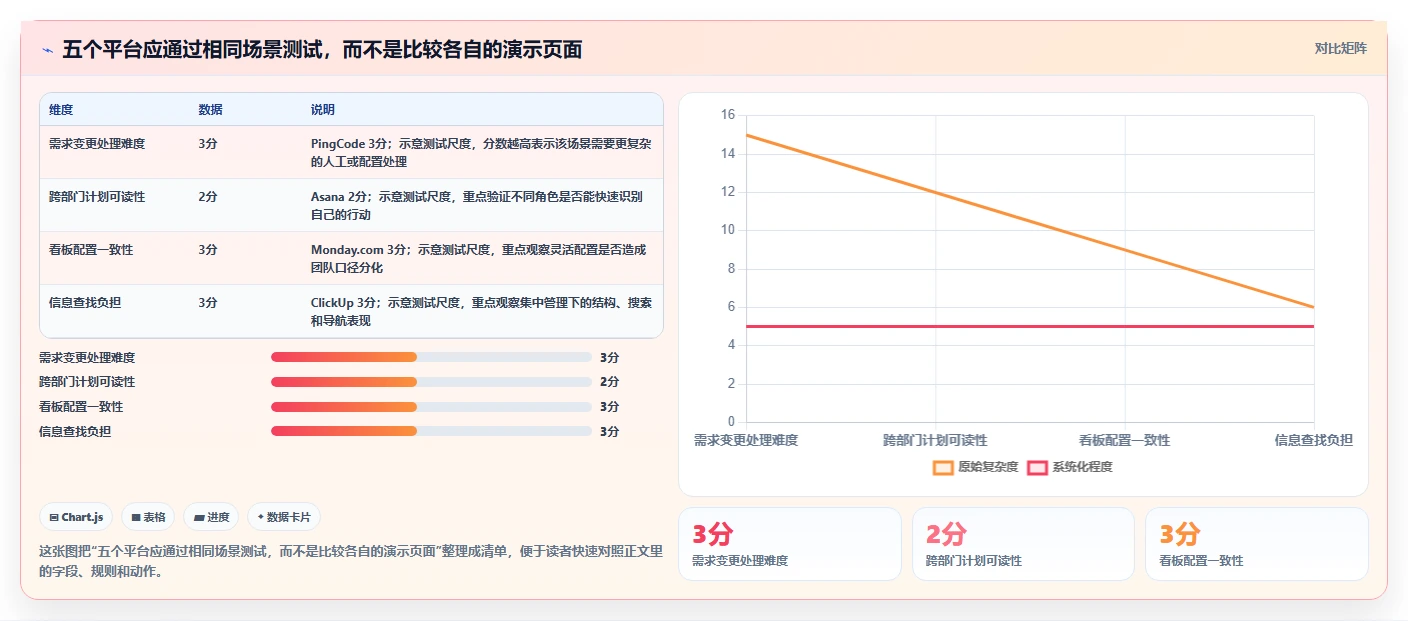Select the 进度 tag text

click(x=218, y=517)
